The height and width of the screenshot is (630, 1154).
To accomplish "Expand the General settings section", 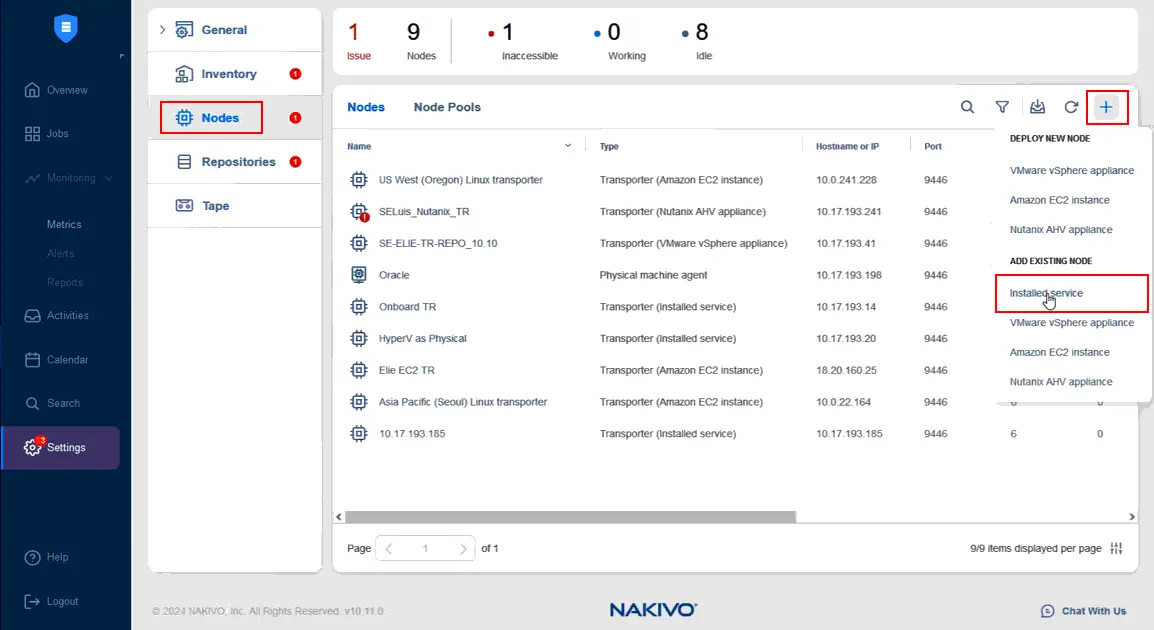I will click(163, 29).
